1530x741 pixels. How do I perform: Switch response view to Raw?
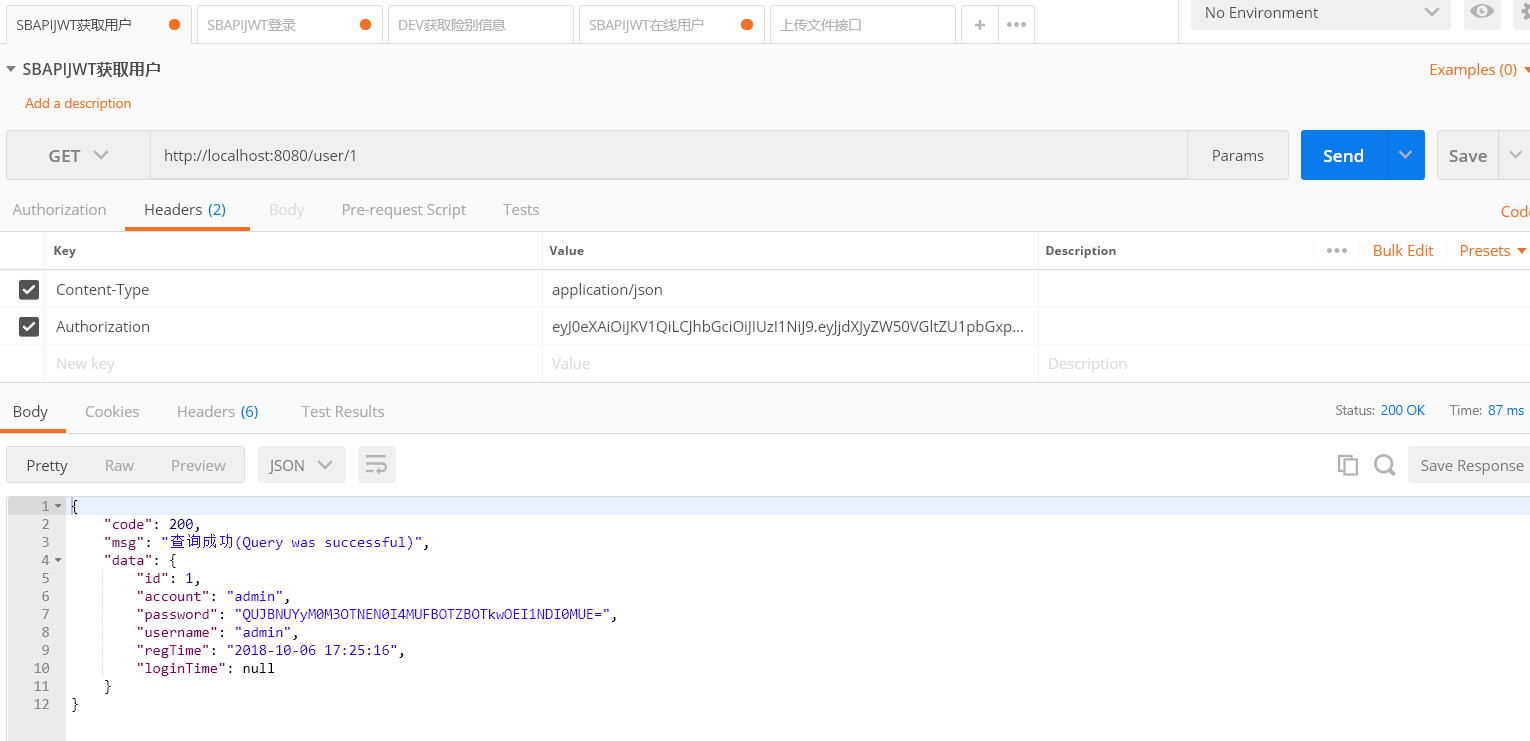tap(119, 465)
